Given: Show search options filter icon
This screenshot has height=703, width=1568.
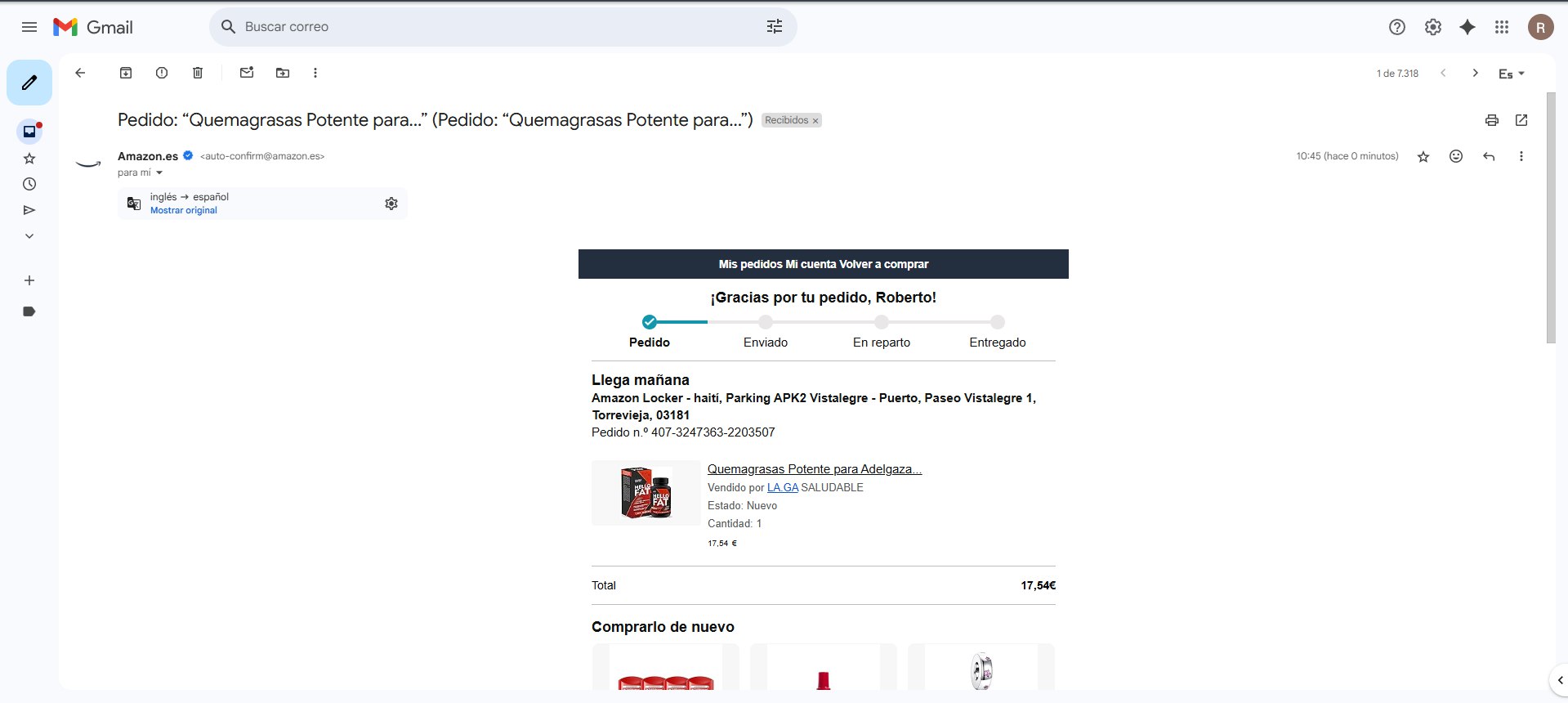Looking at the screenshot, I should (x=775, y=27).
